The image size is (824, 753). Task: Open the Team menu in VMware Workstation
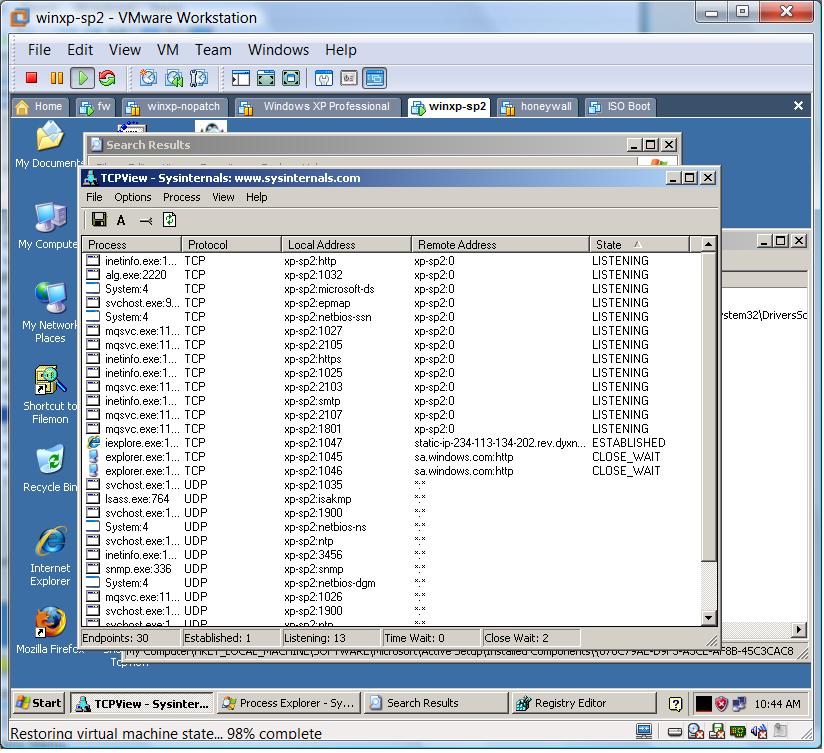[x=213, y=50]
